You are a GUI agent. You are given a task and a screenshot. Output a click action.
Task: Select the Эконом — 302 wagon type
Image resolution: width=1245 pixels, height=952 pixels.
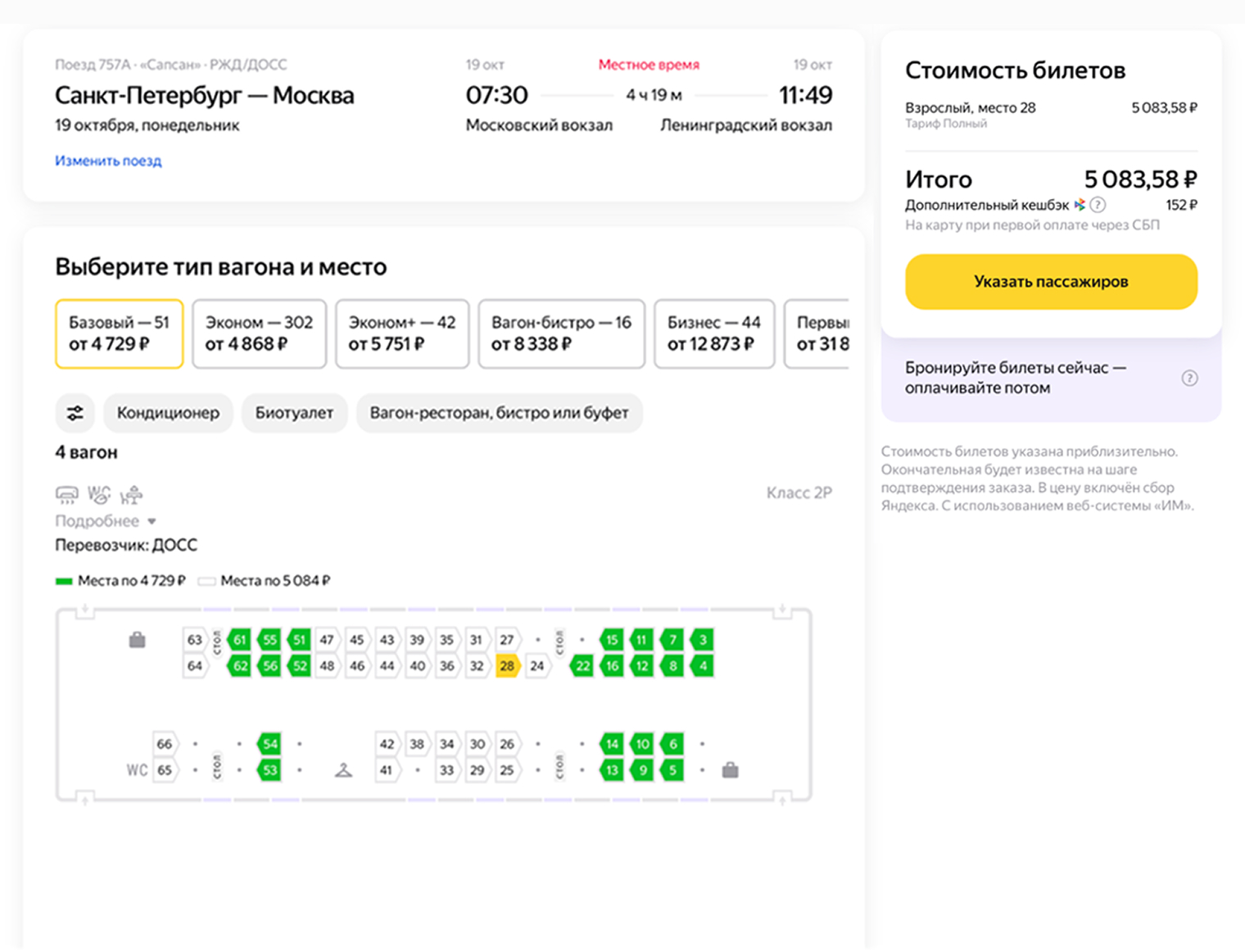pyautogui.click(x=259, y=333)
